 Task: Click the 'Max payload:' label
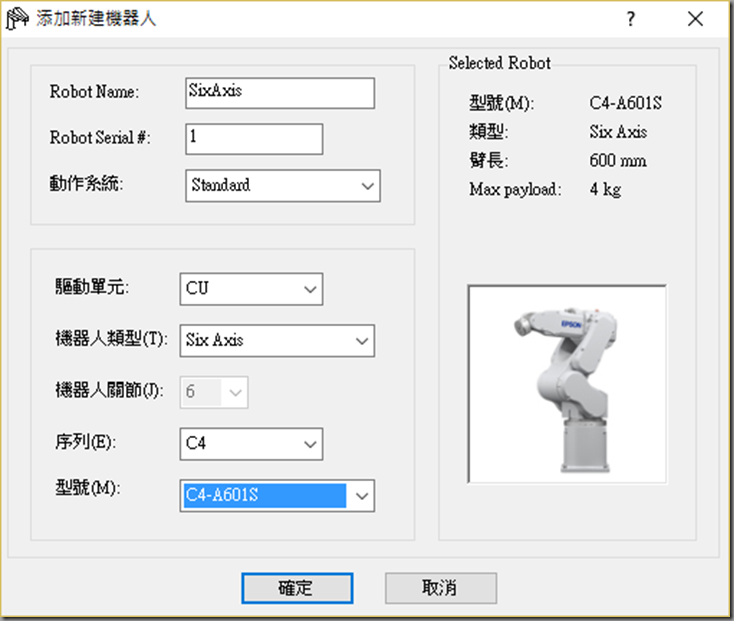point(515,190)
